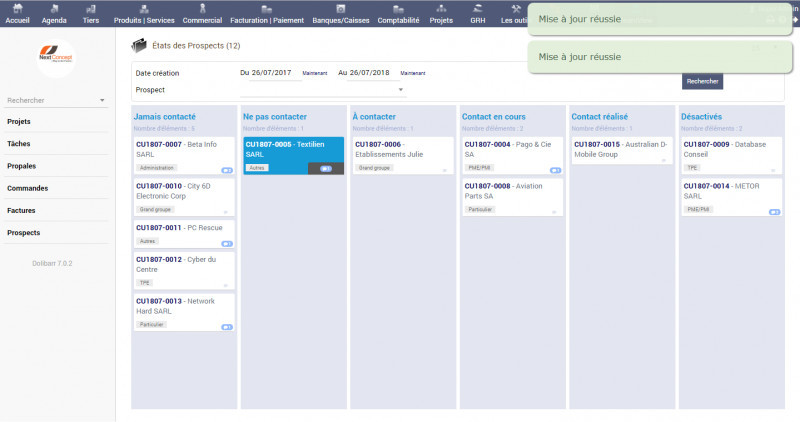Open the Prospect filter dropdown
The width and height of the screenshot is (800, 422).
click(323, 90)
